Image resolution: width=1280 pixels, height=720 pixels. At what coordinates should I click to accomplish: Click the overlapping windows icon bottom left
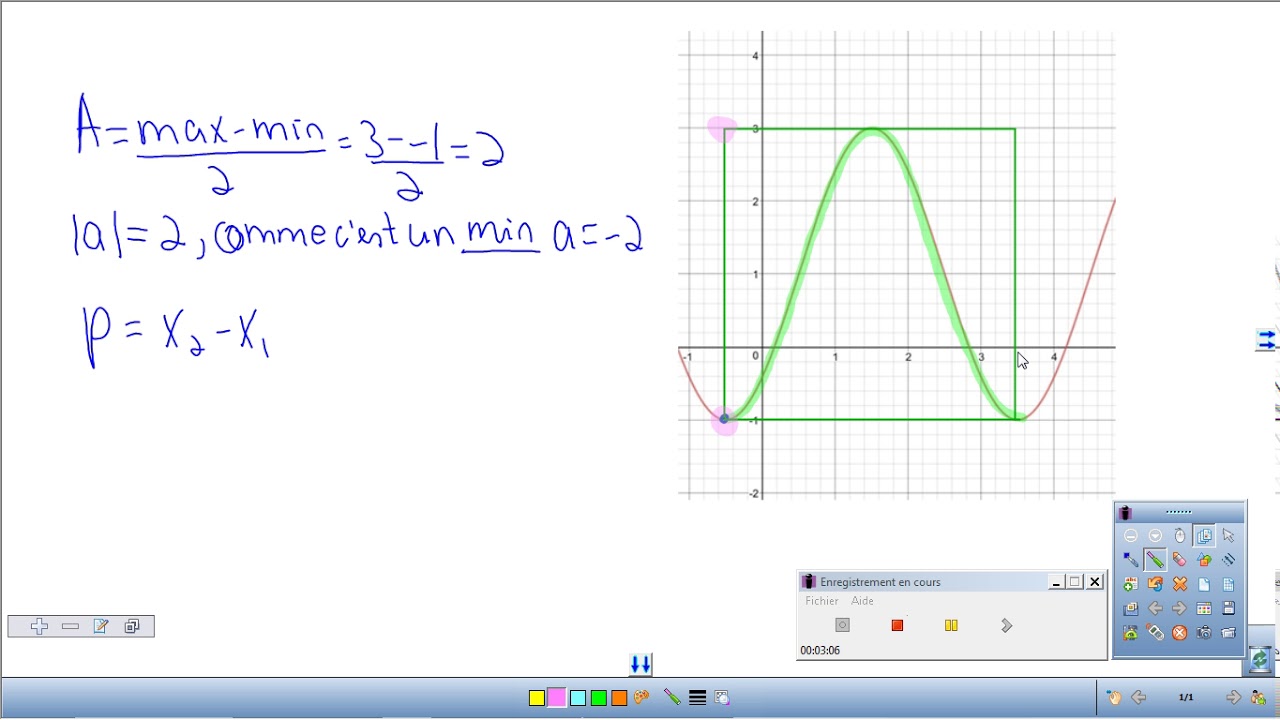point(131,627)
